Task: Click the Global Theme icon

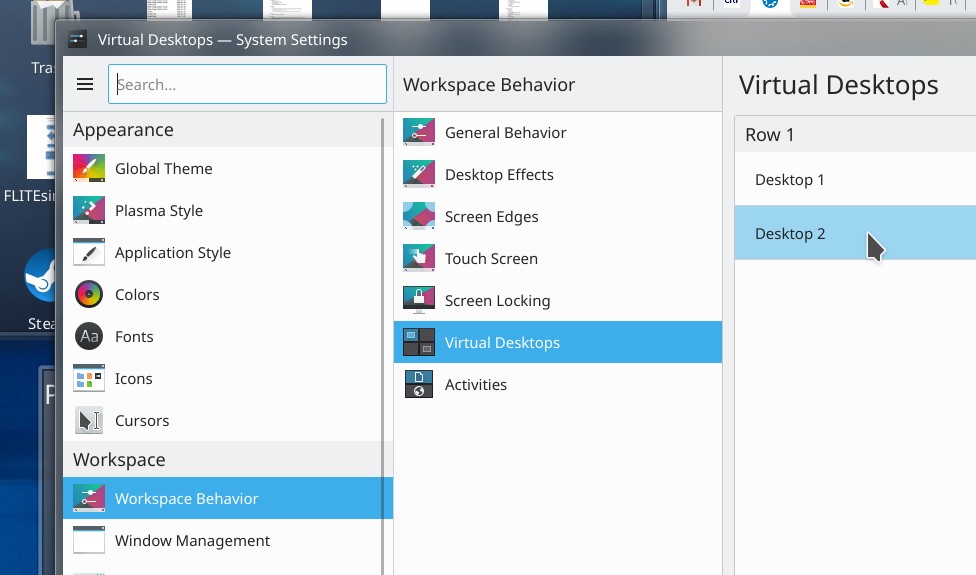Action: pos(89,168)
